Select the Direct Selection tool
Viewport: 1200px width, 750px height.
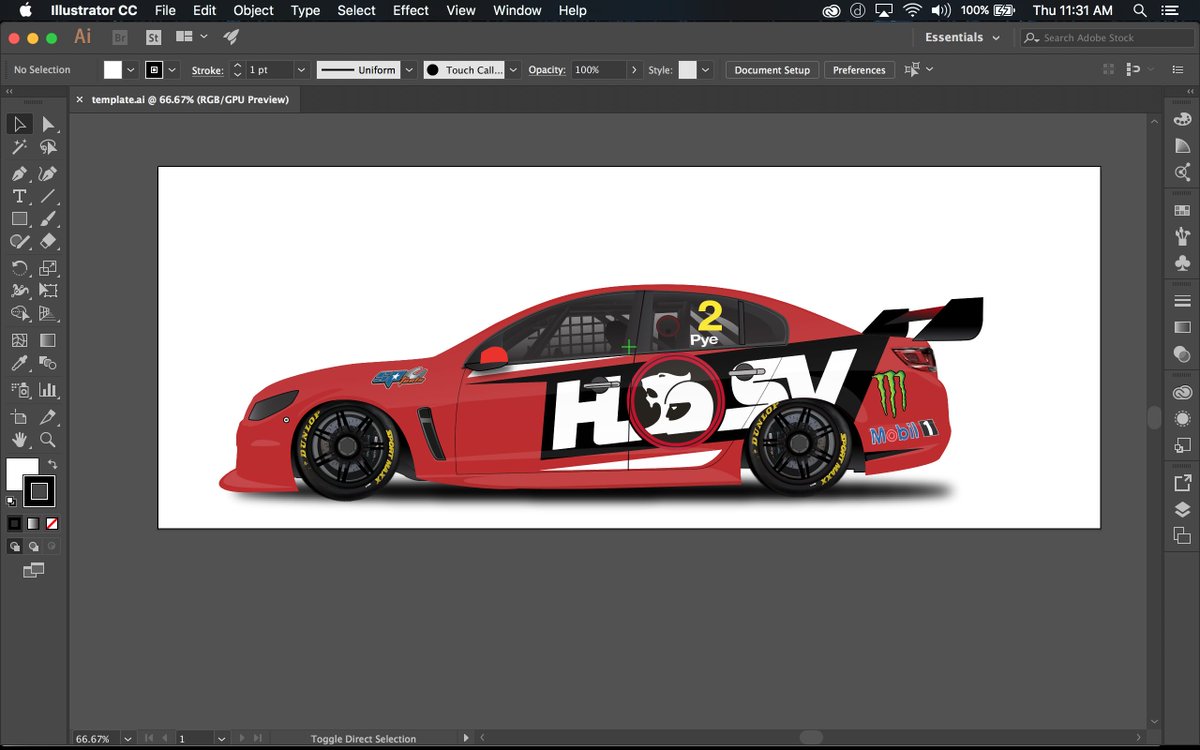(x=47, y=124)
